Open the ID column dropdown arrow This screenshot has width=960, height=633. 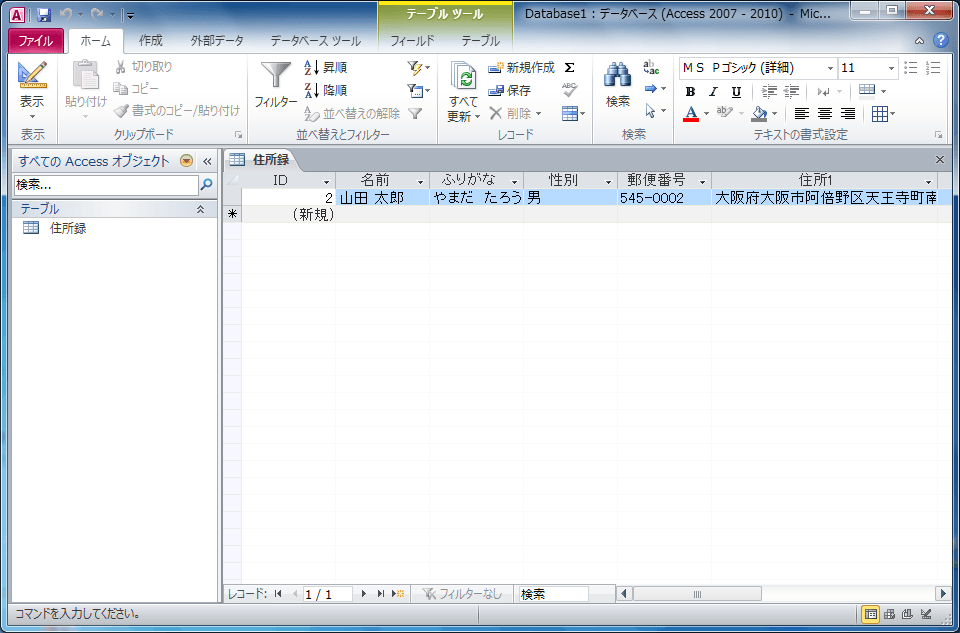[x=327, y=182]
